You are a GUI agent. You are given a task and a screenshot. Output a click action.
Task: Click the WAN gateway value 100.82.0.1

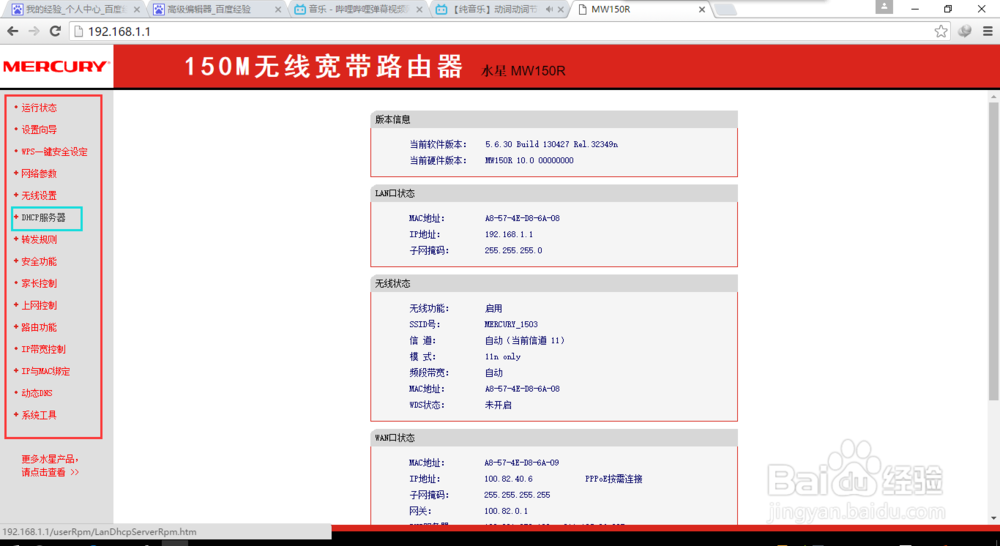pos(506,511)
